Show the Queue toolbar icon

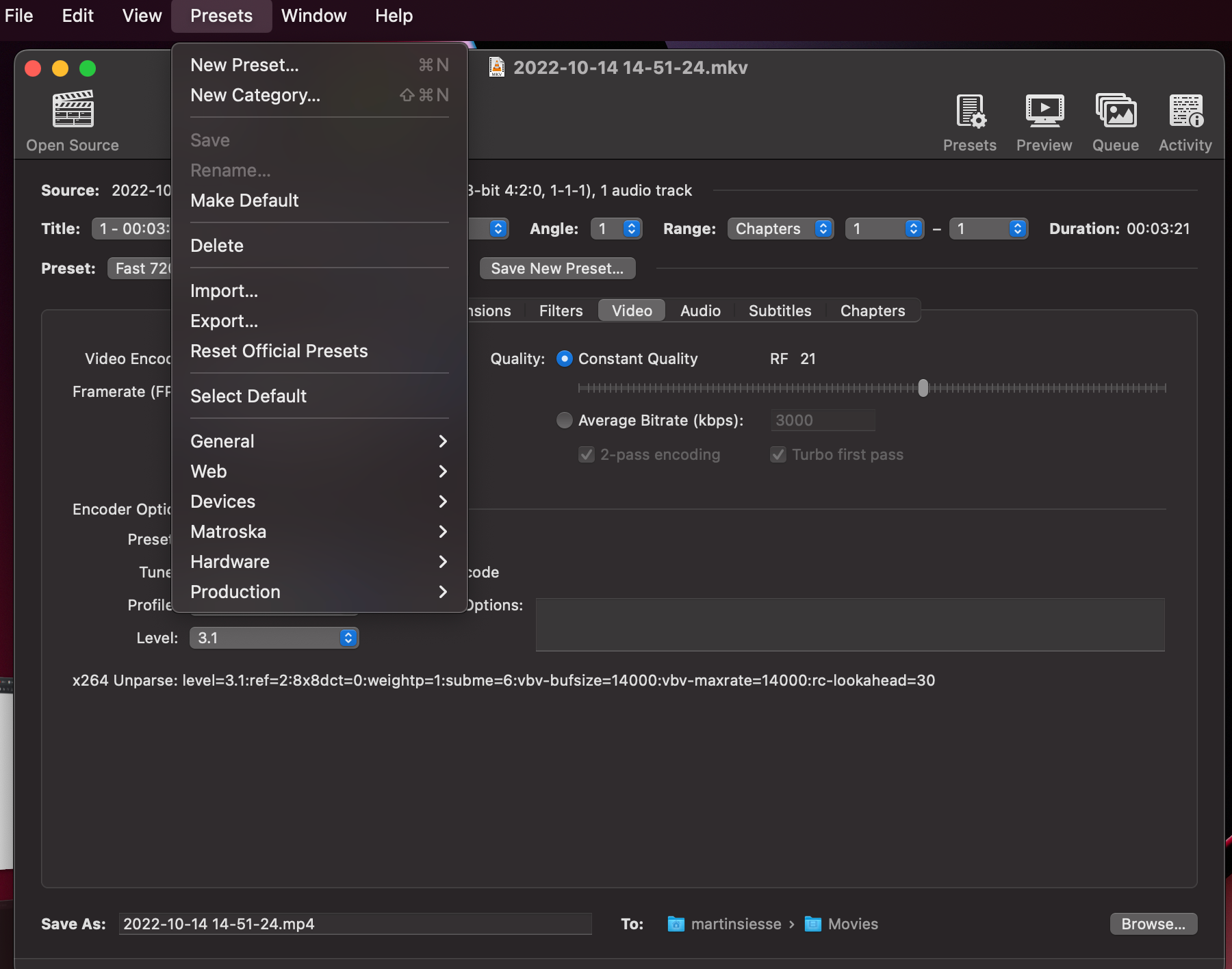[x=1116, y=111]
